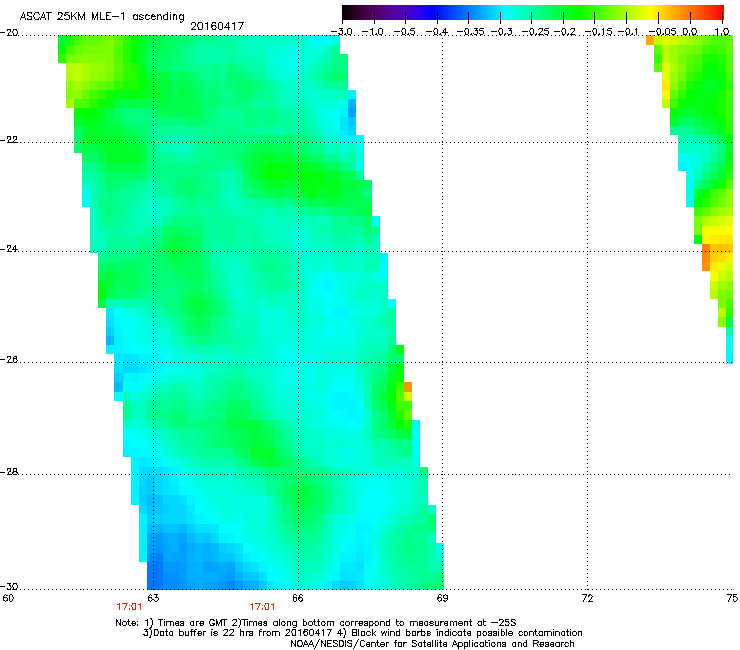Click the note line 'Times are GMT'
The width and height of the screenshot is (740, 650).
tap(316, 623)
